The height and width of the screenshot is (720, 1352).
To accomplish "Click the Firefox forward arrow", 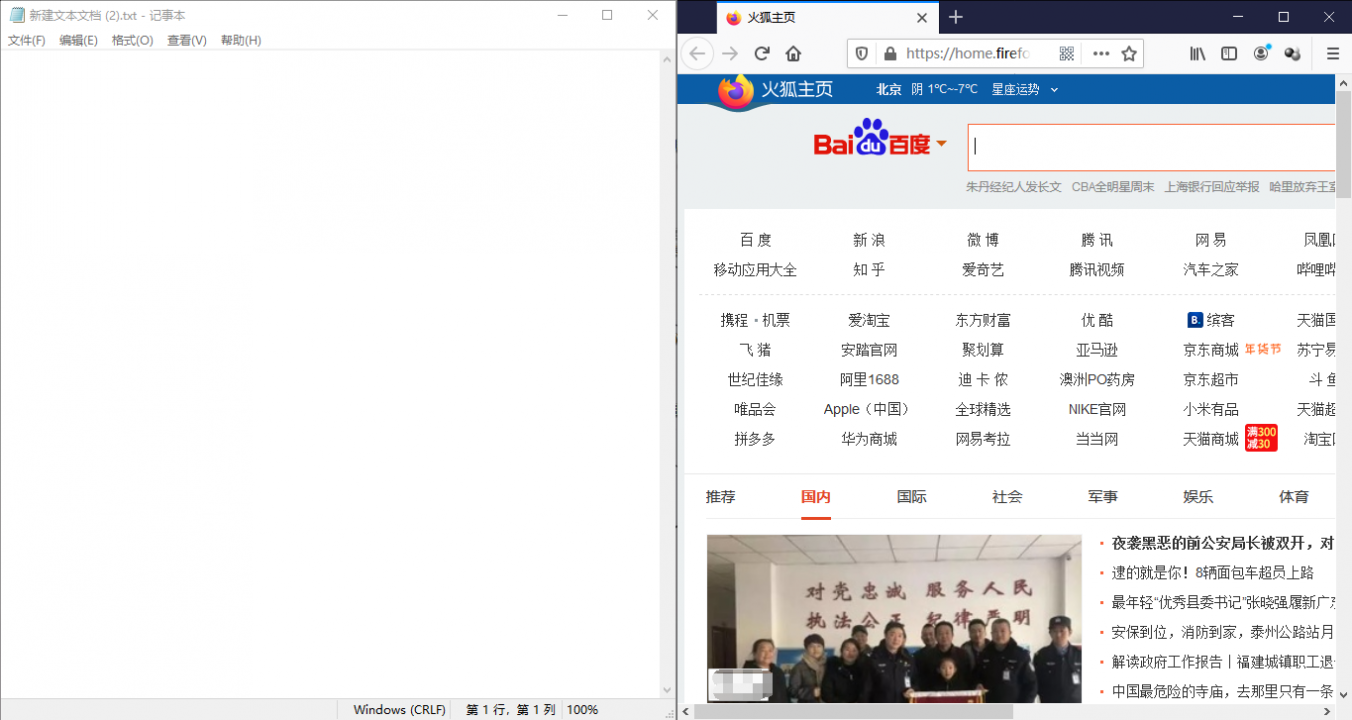I will 731,54.
